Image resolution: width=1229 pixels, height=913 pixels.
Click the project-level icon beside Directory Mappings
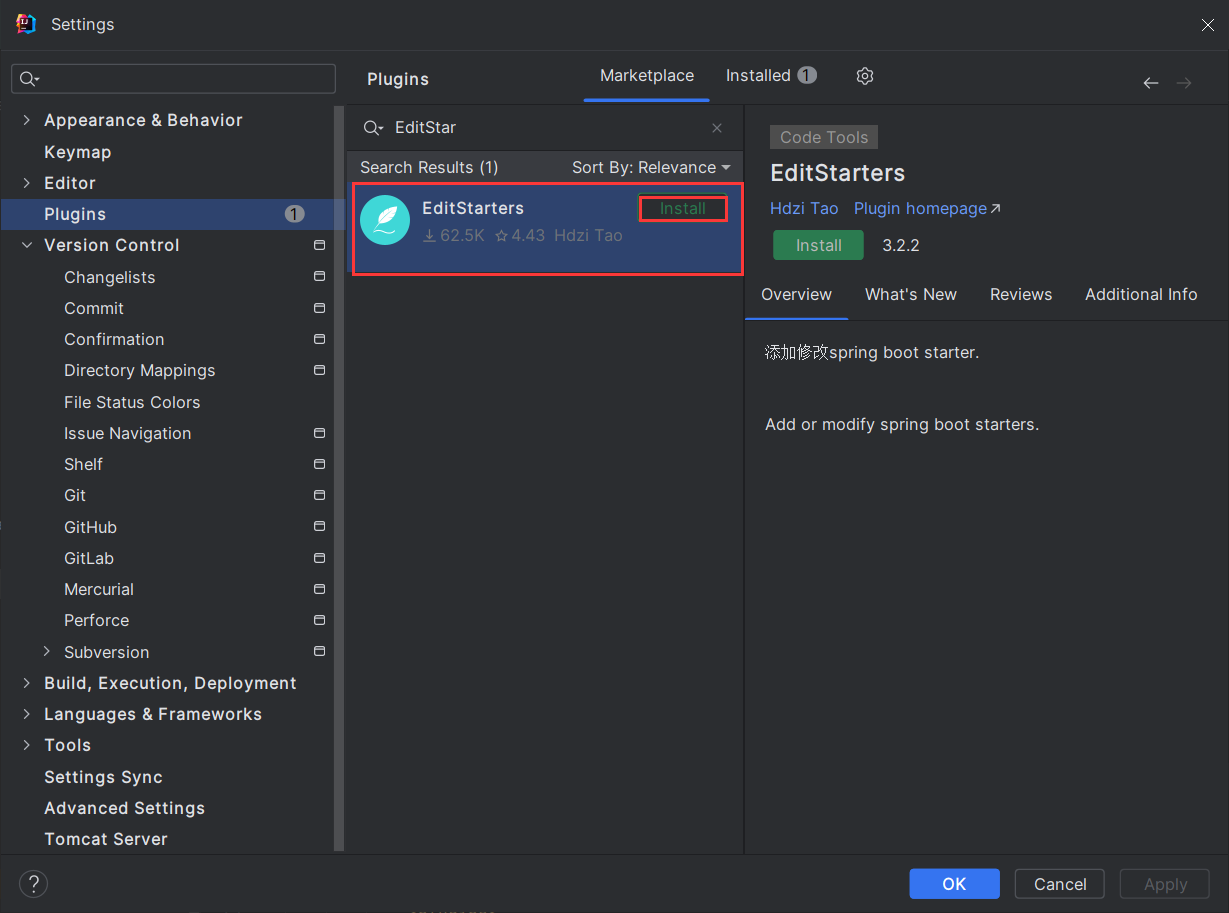pos(320,370)
